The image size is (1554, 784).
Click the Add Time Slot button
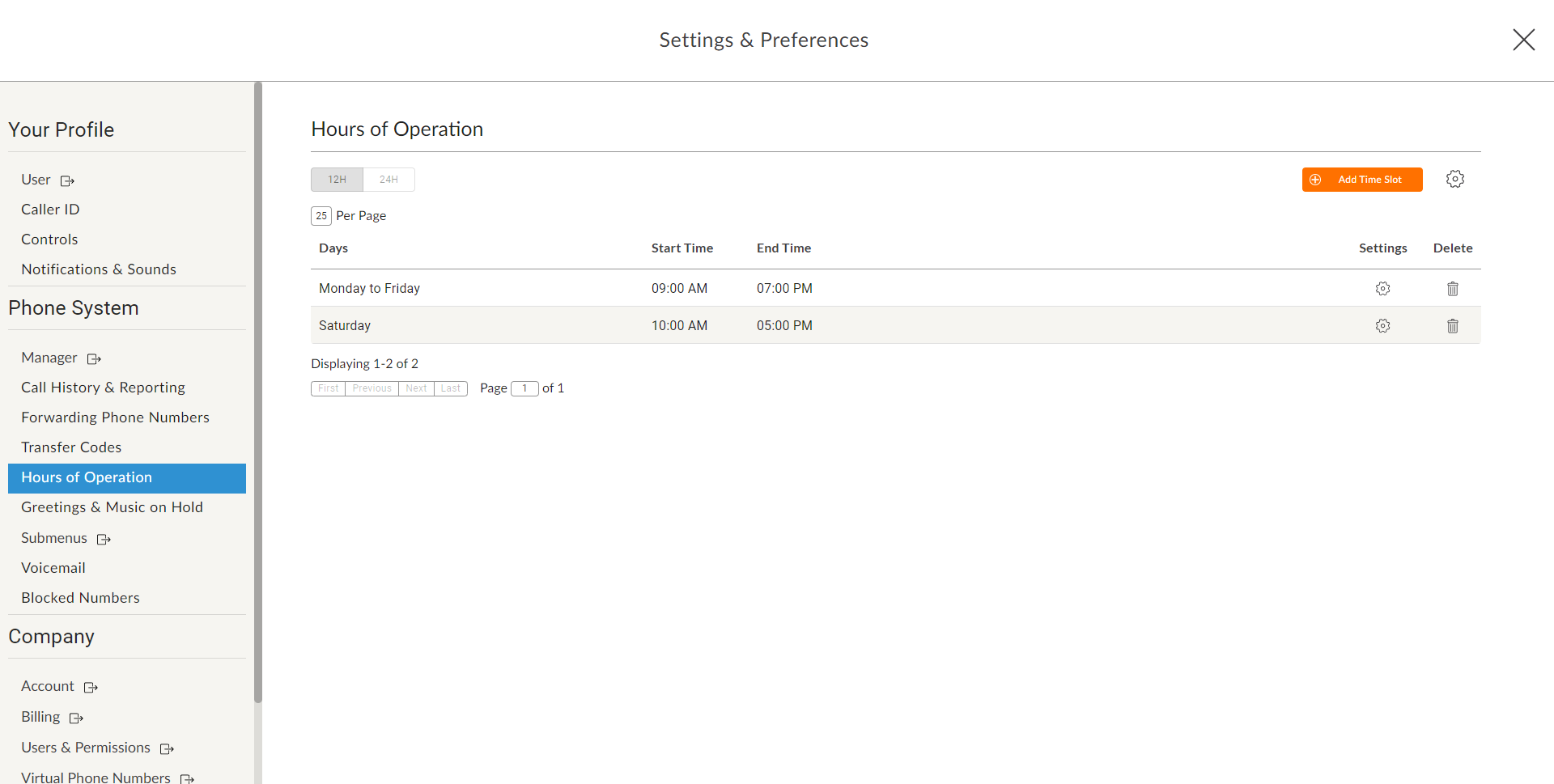pyautogui.click(x=1362, y=180)
